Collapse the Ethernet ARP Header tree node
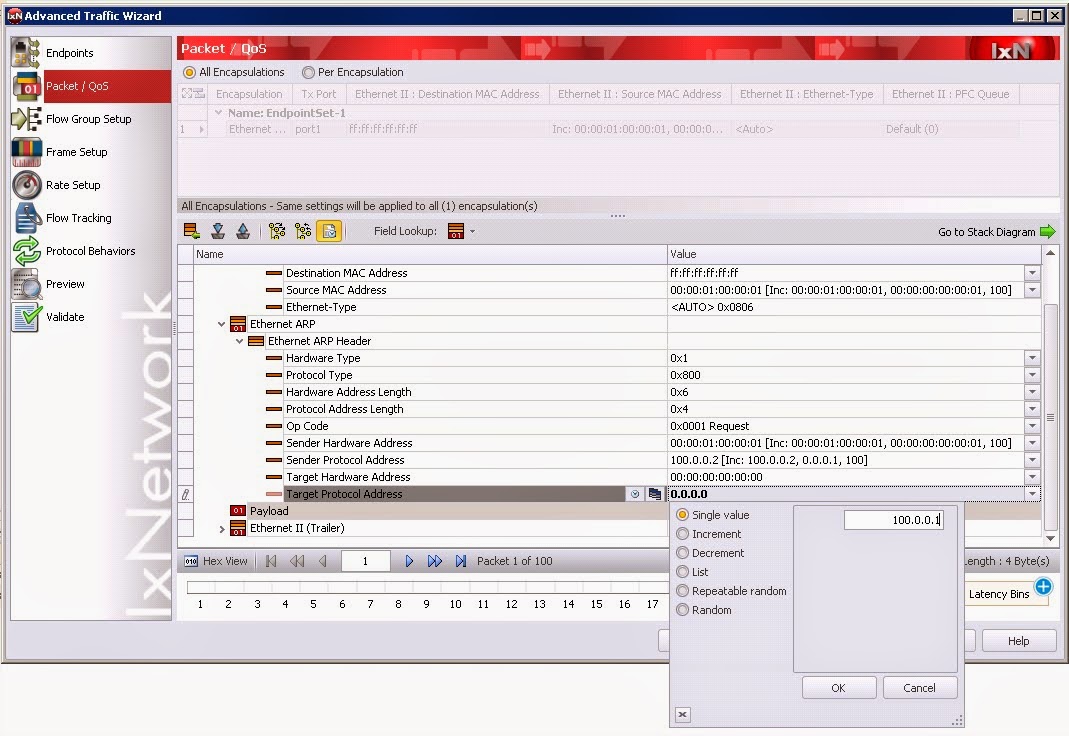The width and height of the screenshot is (1069, 736). click(238, 340)
